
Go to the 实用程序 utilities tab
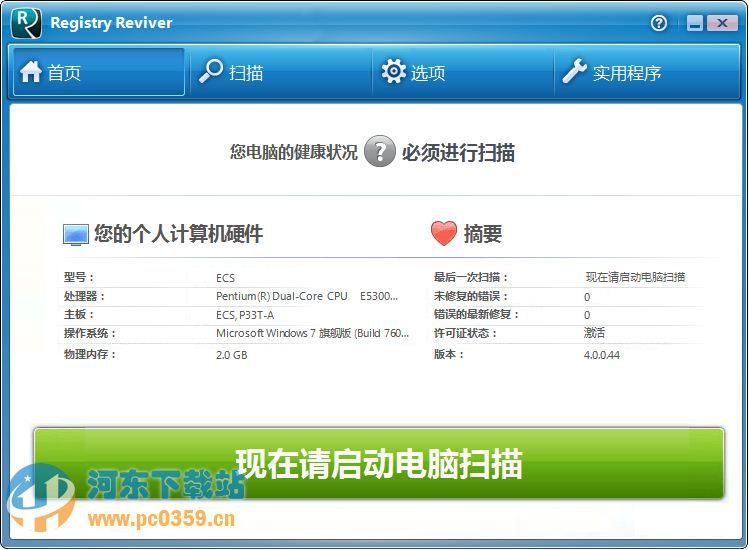647,72
